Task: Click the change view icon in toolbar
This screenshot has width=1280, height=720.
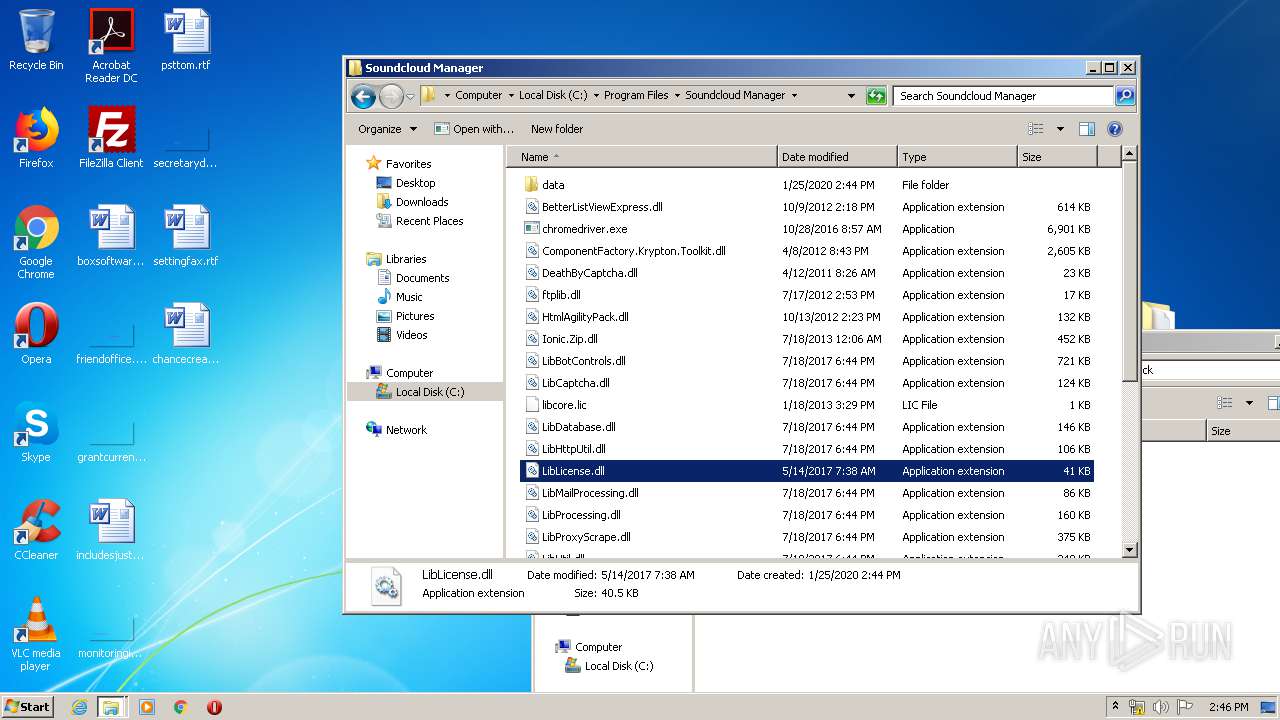Action: 1036,129
